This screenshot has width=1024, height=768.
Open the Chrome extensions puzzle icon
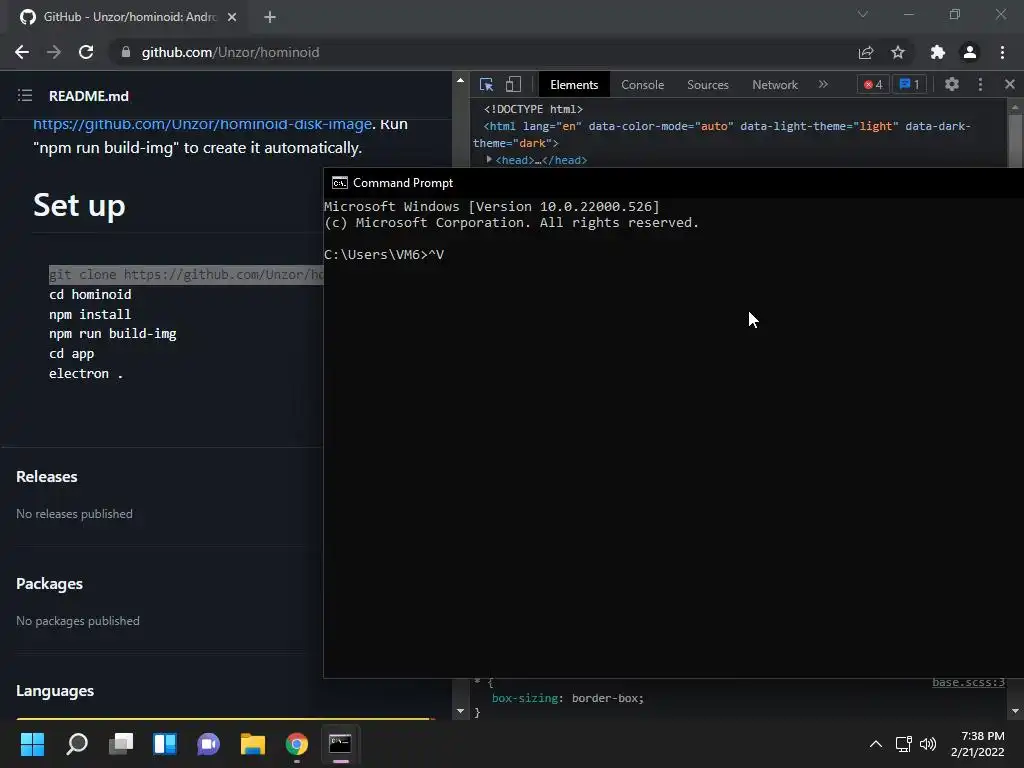point(938,52)
